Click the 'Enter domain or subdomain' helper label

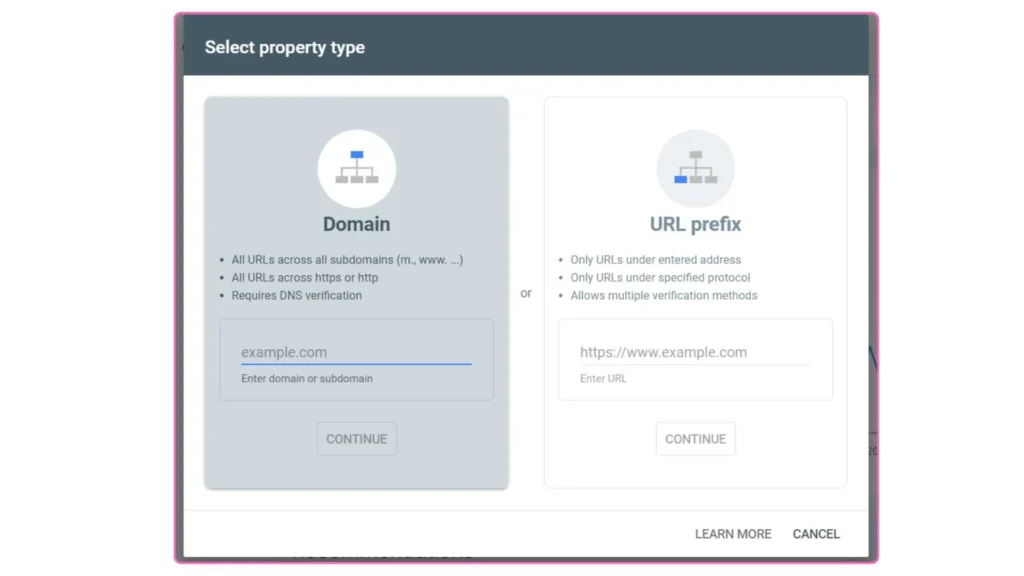coord(307,379)
